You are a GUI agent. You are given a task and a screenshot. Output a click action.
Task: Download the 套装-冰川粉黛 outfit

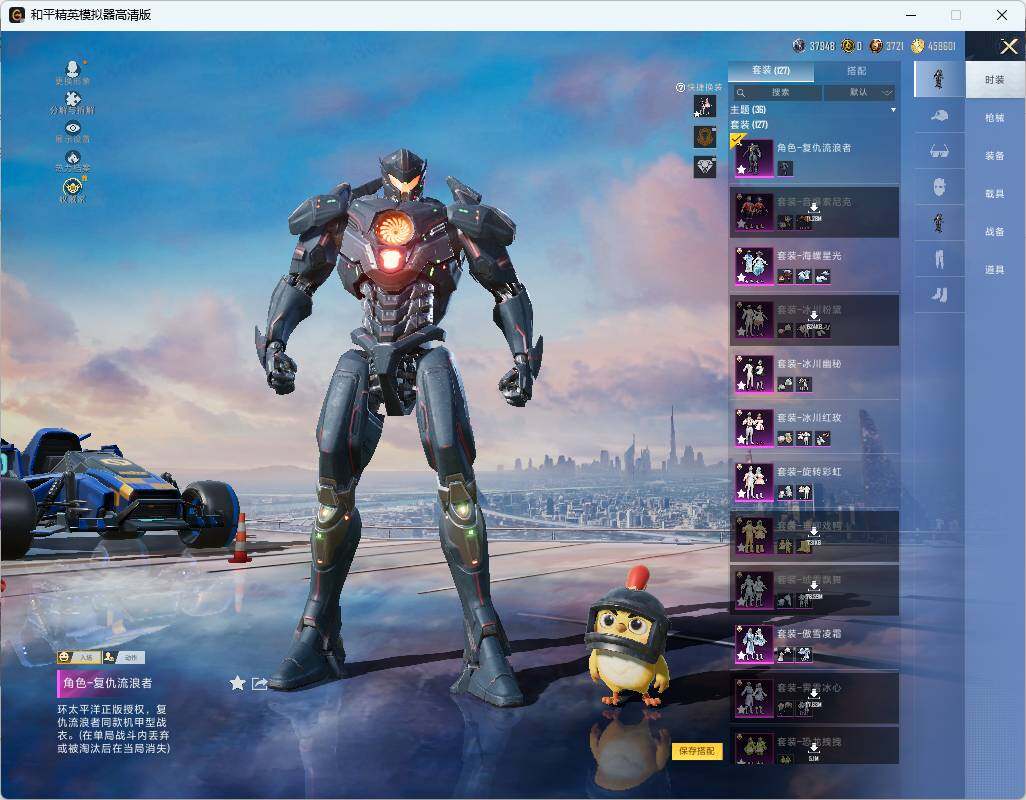pos(814,320)
